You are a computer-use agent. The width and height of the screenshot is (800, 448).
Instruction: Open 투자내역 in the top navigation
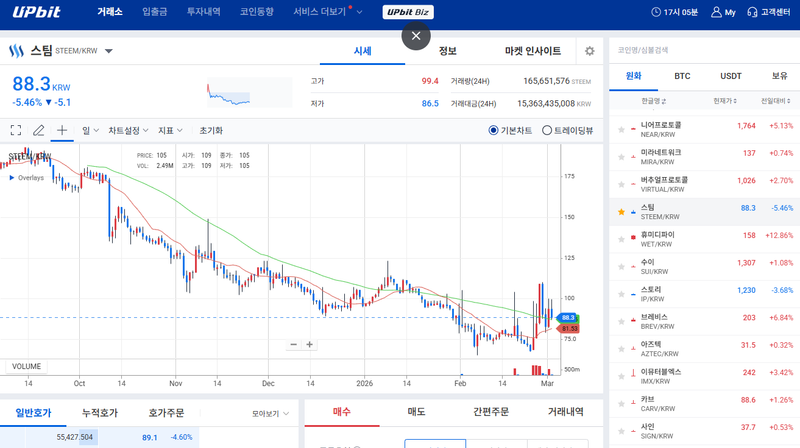coord(204,12)
